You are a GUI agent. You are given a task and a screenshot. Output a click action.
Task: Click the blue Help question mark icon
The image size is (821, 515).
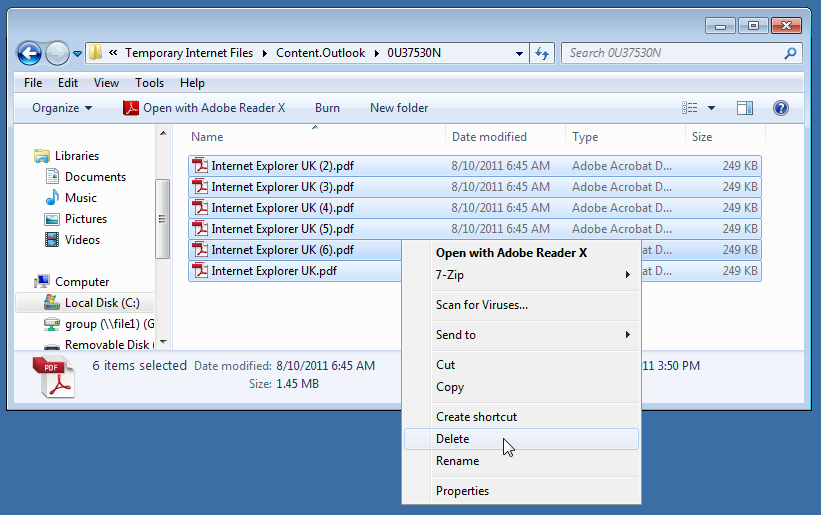(x=780, y=108)
